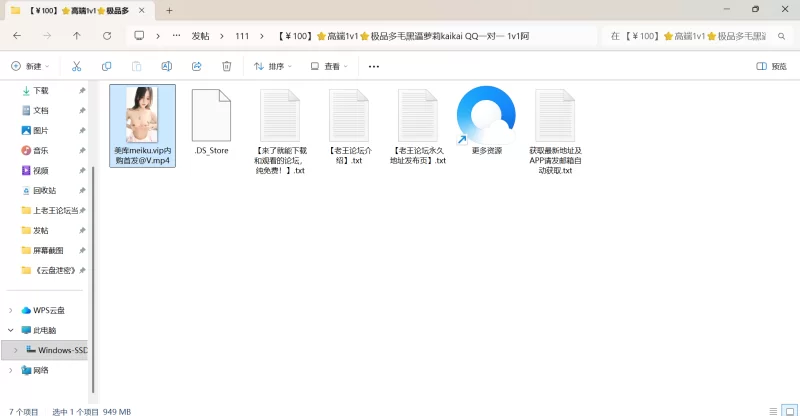Click the pin icon beside 视频
800x416 pixels.
[x=82, y=170]
